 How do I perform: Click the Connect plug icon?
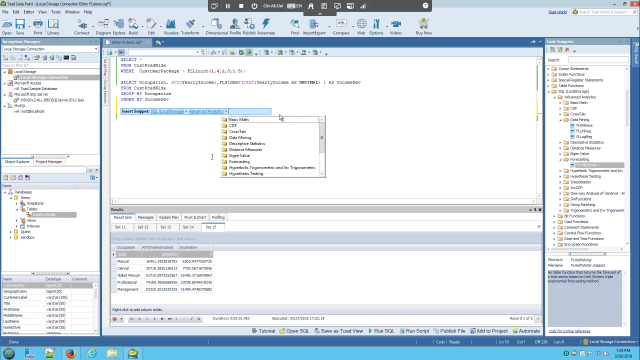pos(82,27)
